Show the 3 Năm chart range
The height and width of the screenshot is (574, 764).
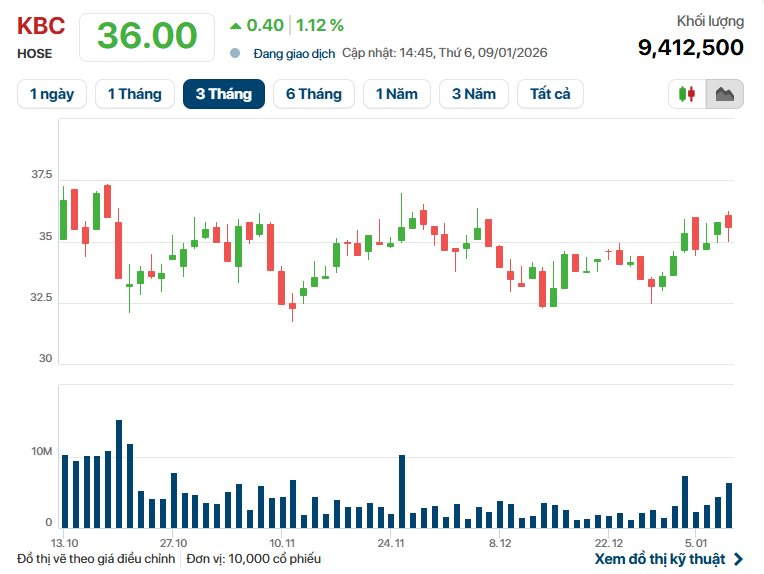coord(473,94)
